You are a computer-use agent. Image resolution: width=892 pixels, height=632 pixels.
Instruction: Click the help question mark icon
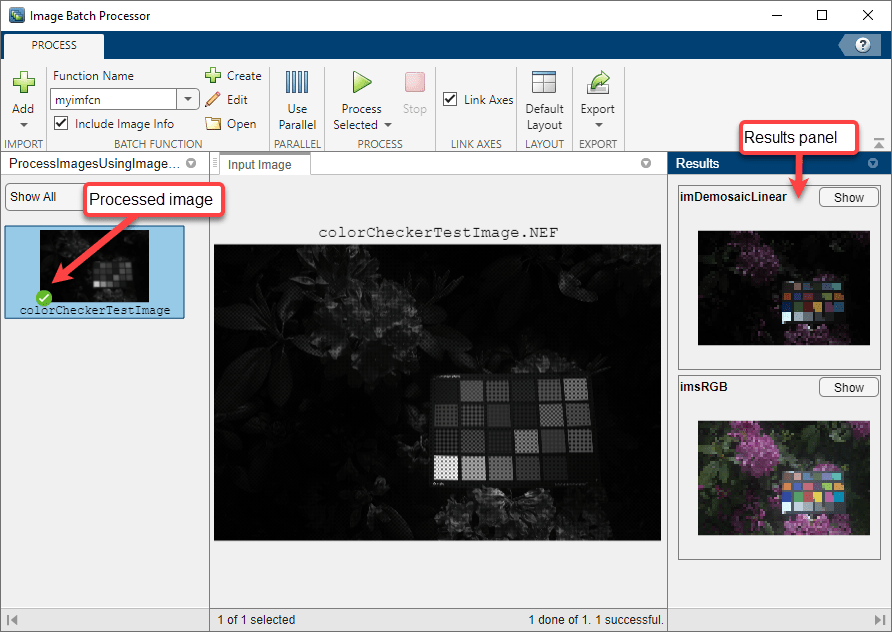tap(862, 44)
